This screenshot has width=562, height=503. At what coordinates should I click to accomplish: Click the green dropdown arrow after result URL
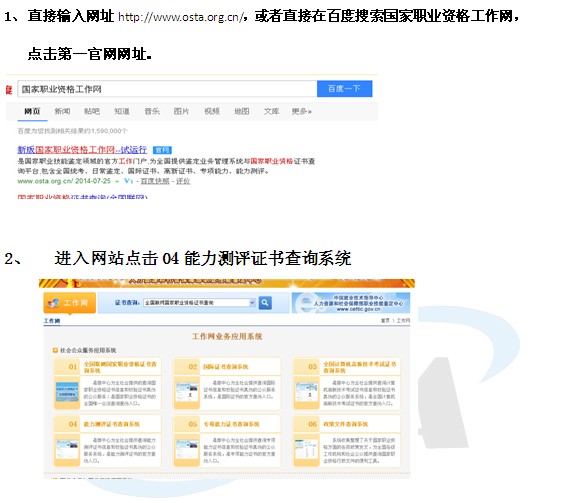117,182
